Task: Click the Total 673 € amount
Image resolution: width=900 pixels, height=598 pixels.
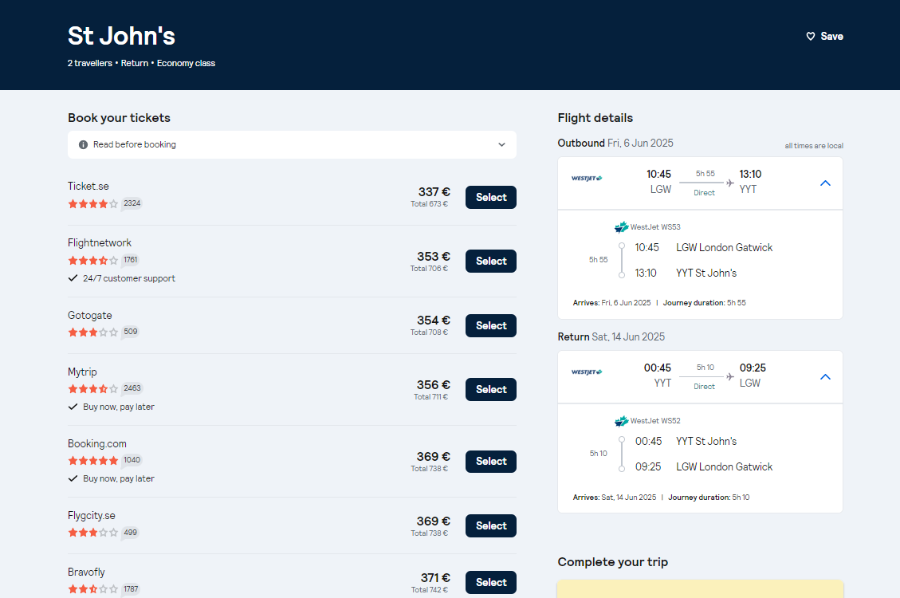Action: tap(429, 204)
